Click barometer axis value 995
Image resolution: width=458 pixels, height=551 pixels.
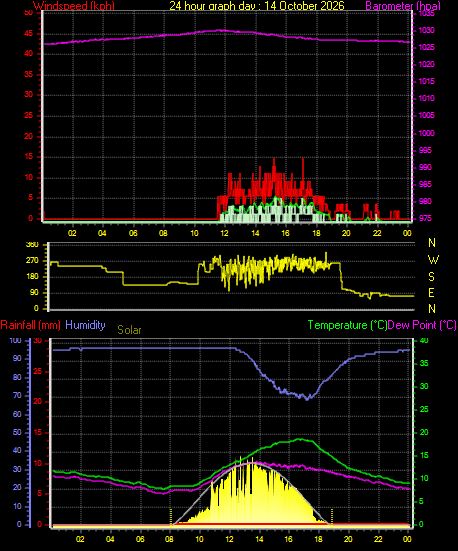(x=425, y=150)
